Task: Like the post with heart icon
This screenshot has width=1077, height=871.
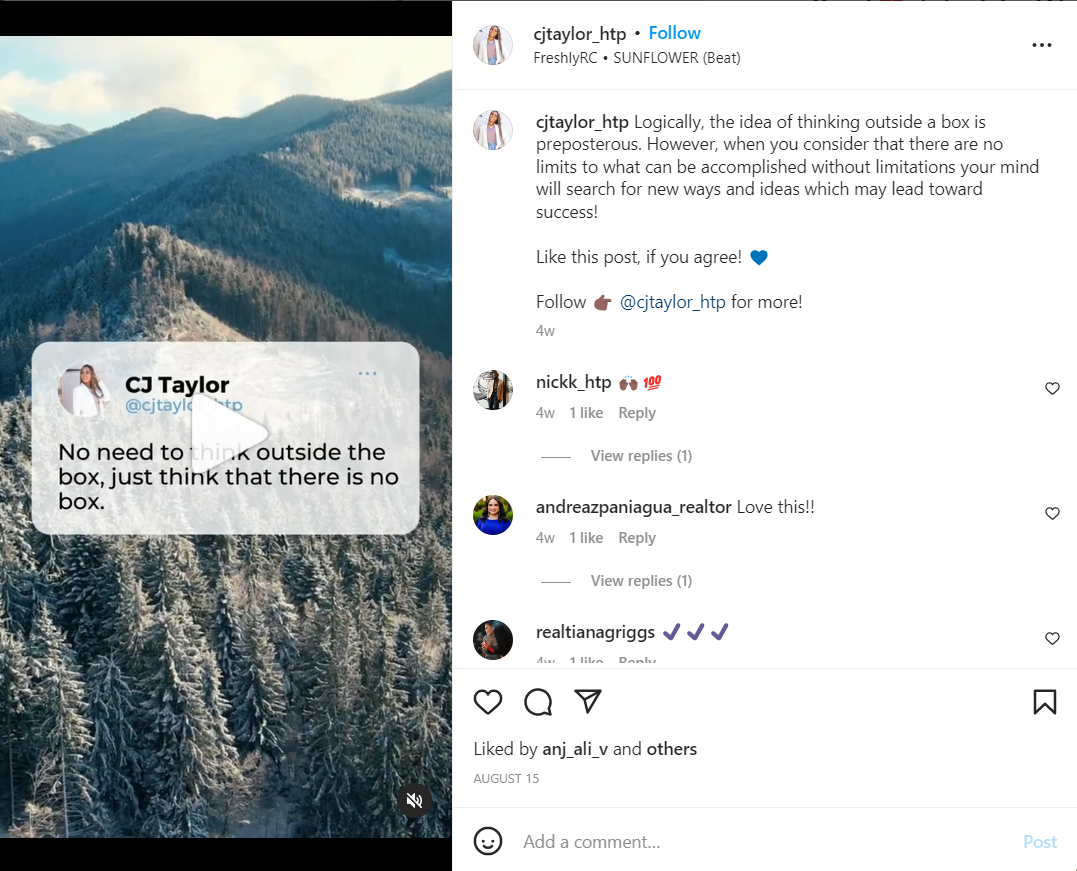Action: (x=487, y=702)
